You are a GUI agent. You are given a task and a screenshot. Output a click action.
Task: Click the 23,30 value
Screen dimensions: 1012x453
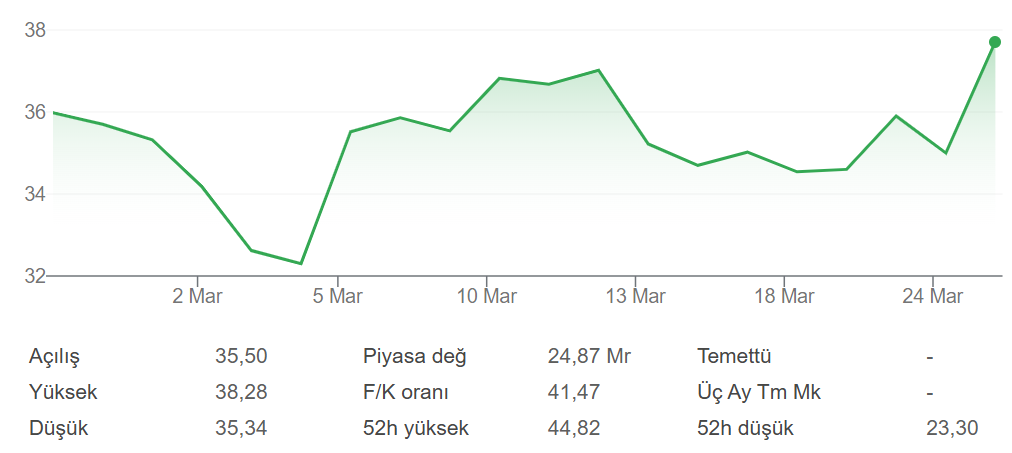(x=952, y=429)
